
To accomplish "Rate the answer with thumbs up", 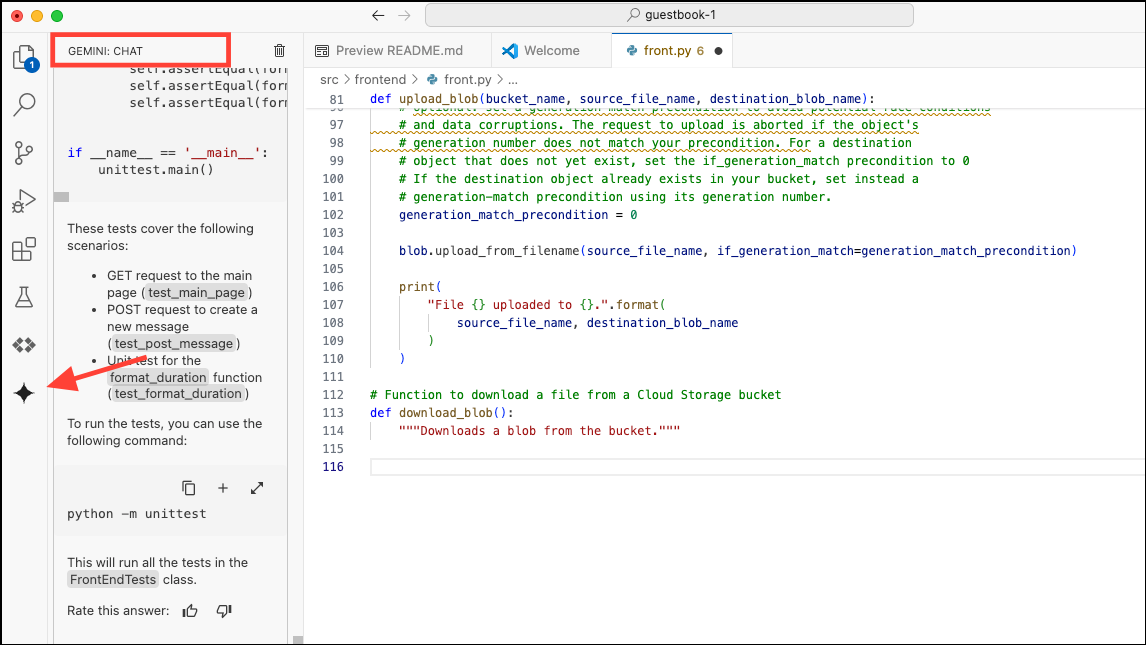I will [190, 611].
